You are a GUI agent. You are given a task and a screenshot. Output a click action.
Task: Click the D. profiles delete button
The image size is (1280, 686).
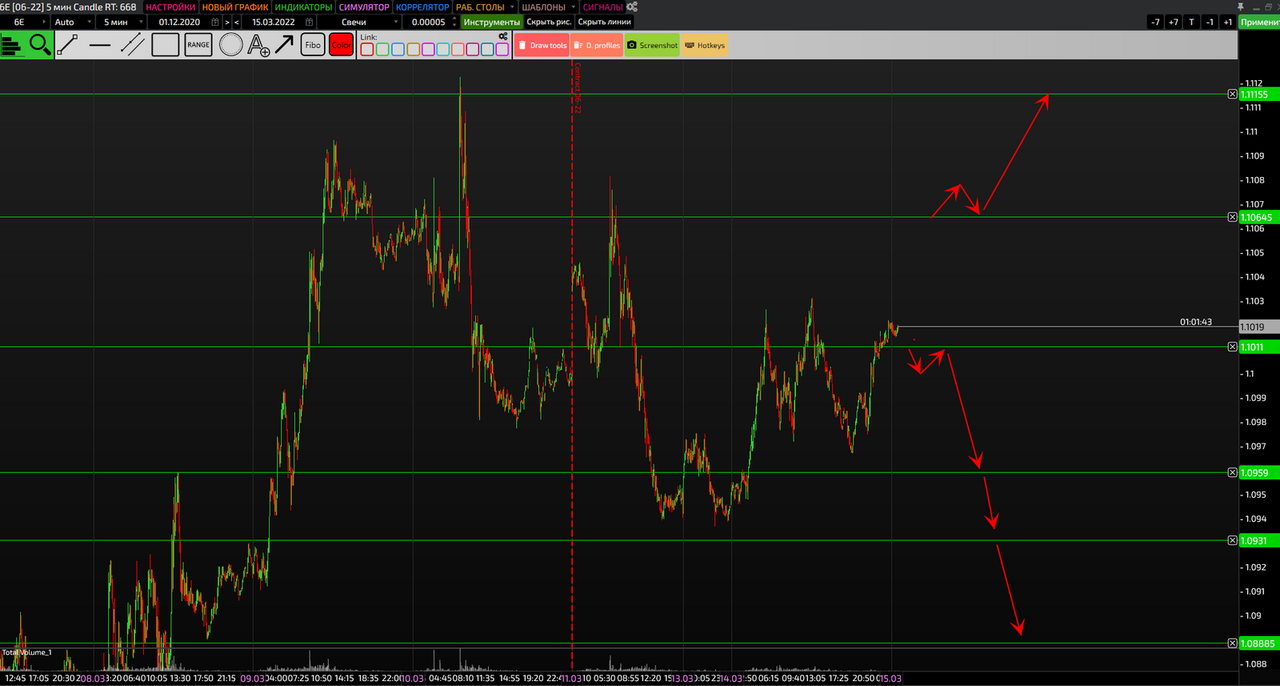(597, 45)
